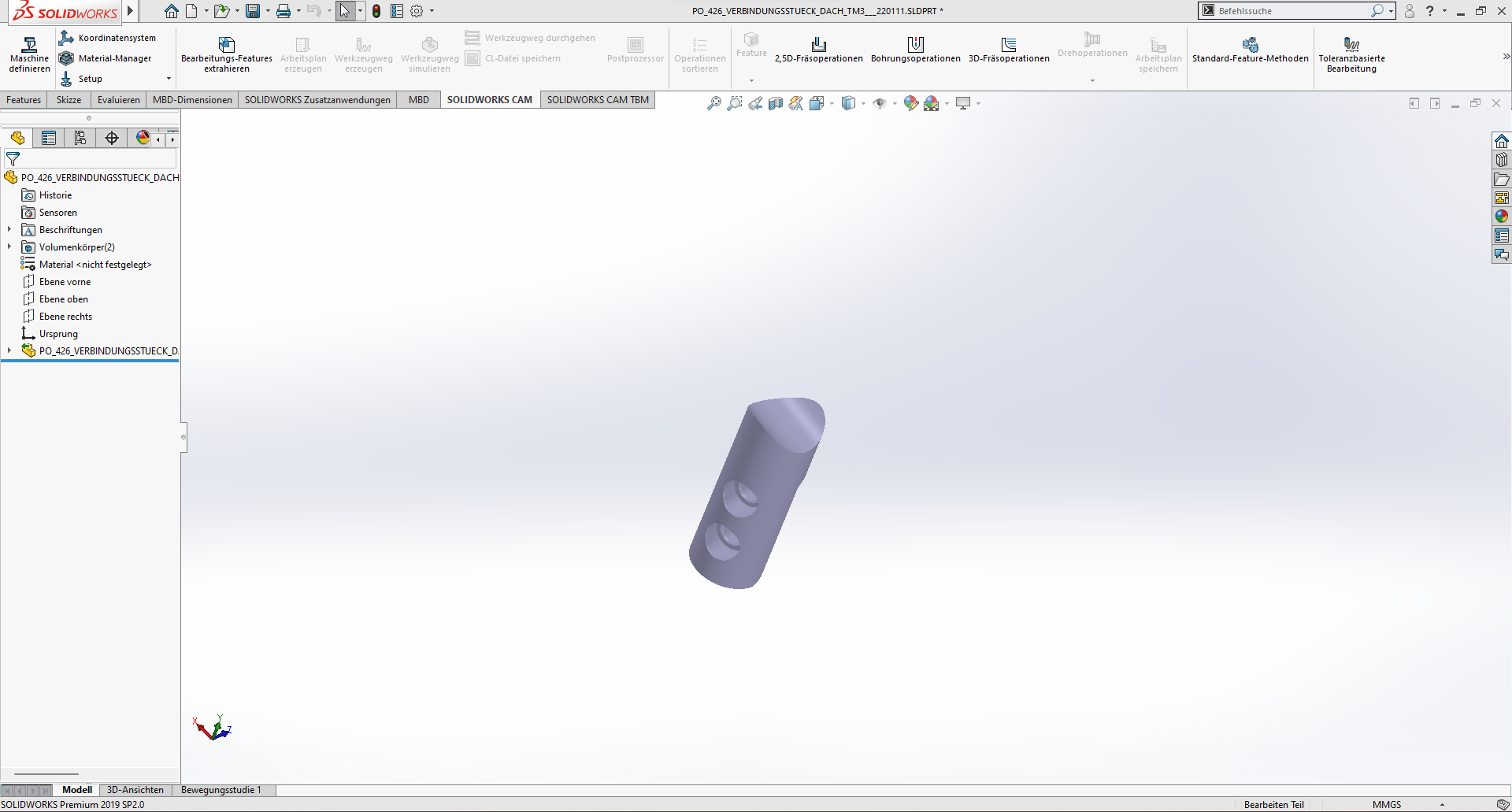Click Zoom to Area in the view toolbar
Screen dimensions: 1512x812
tap(735, 103)
